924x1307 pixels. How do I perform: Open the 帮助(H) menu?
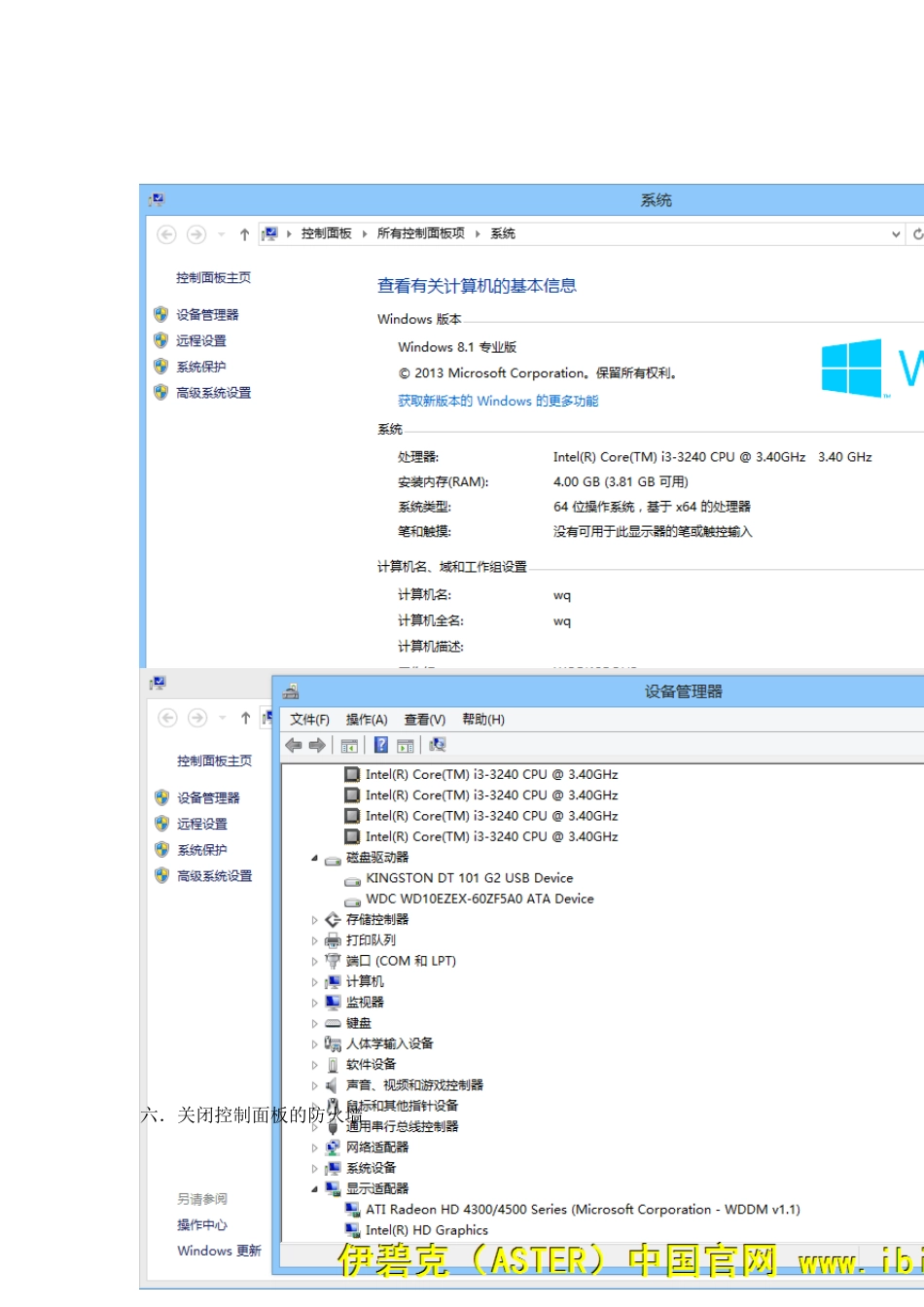(x=483, y=720)
